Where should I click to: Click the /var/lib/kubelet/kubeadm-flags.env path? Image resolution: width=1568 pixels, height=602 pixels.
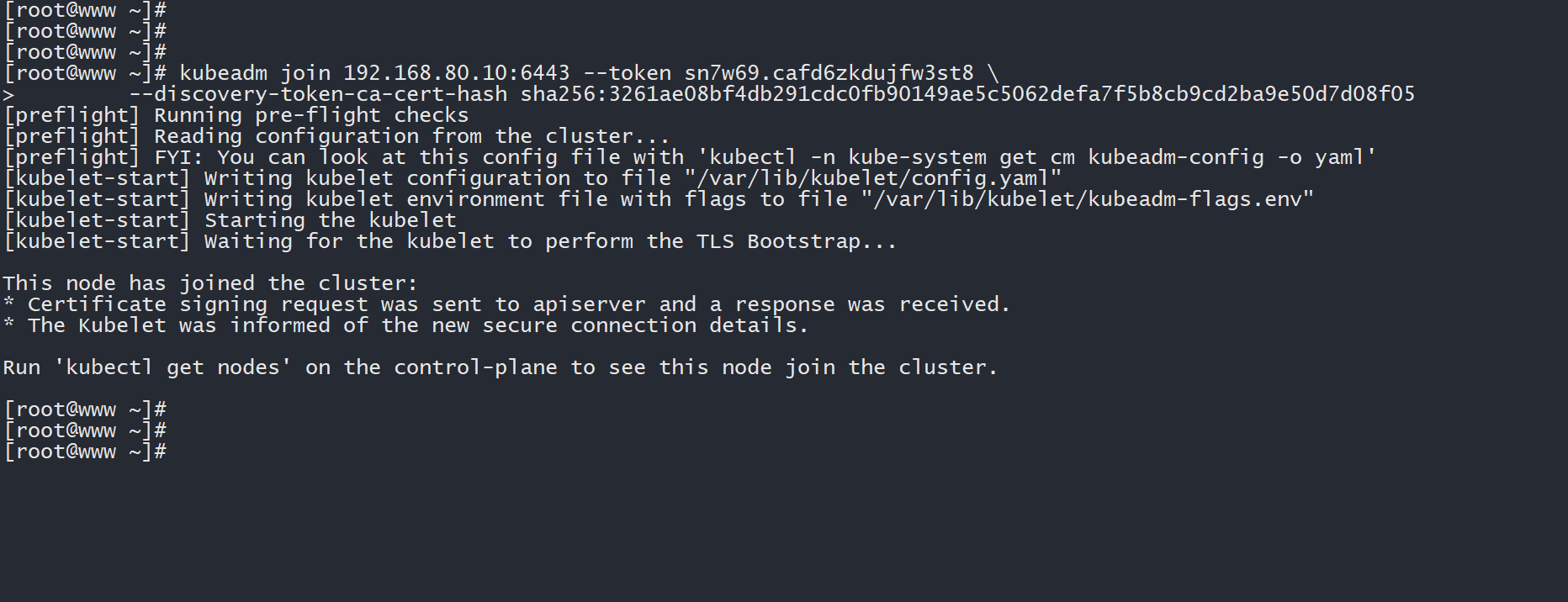pyautogui.click(x=1087, y=199)
